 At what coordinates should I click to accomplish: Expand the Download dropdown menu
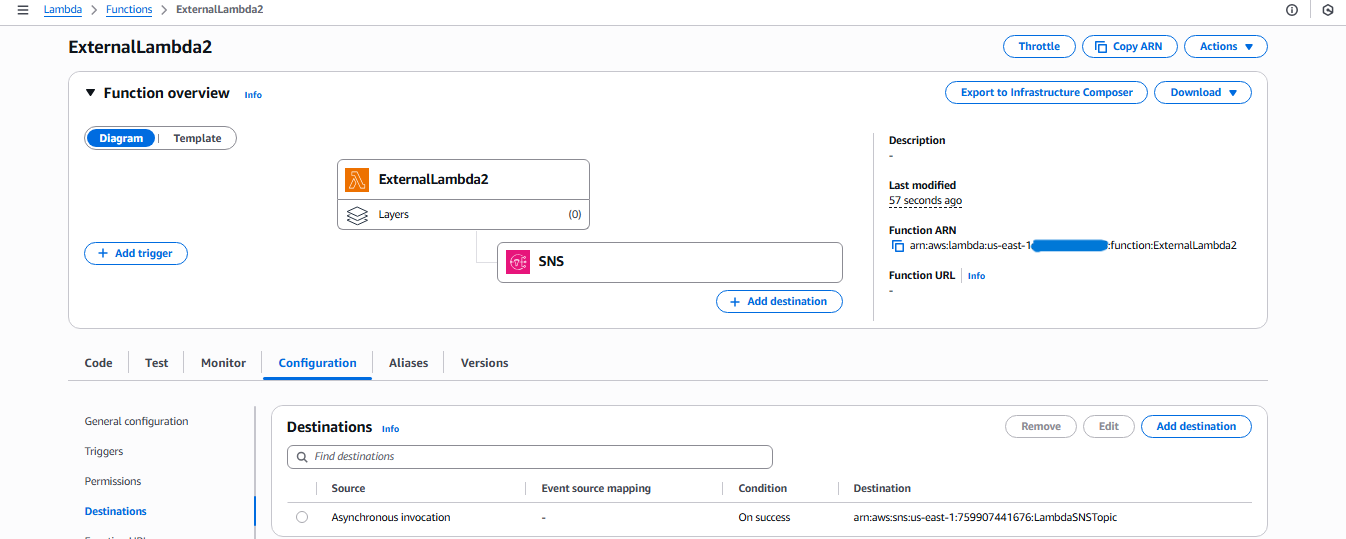click(x=1202, y=93)
